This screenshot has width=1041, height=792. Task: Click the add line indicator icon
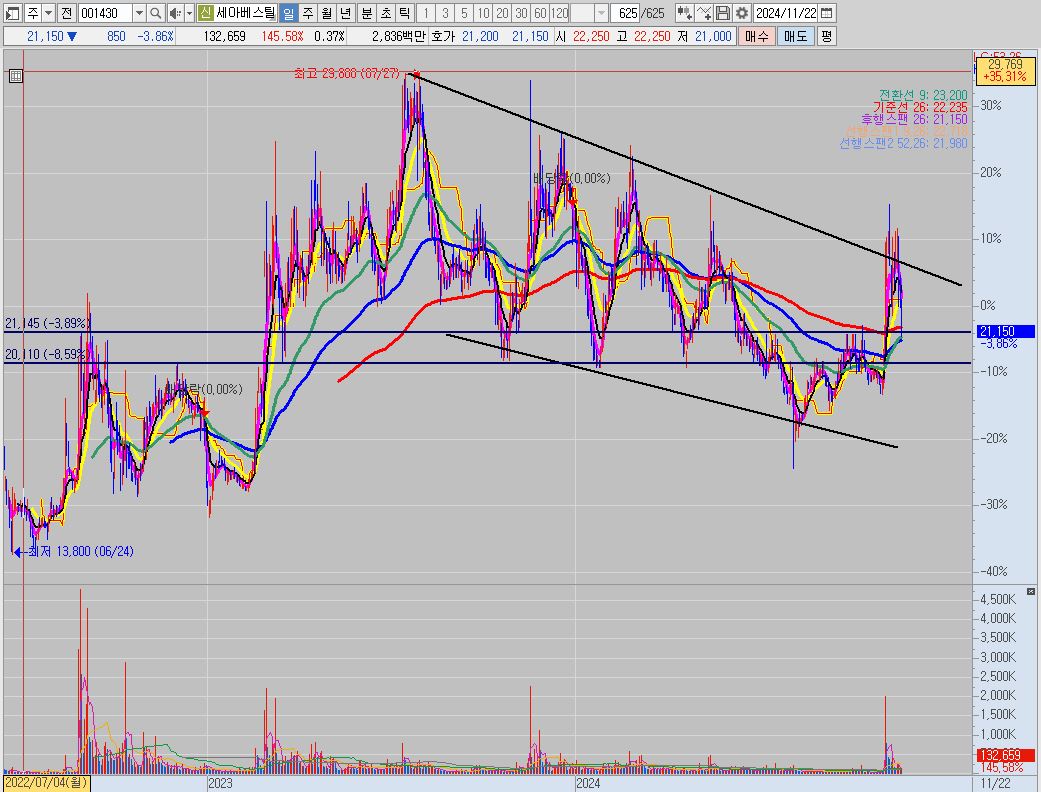click(x=704, y=13)
